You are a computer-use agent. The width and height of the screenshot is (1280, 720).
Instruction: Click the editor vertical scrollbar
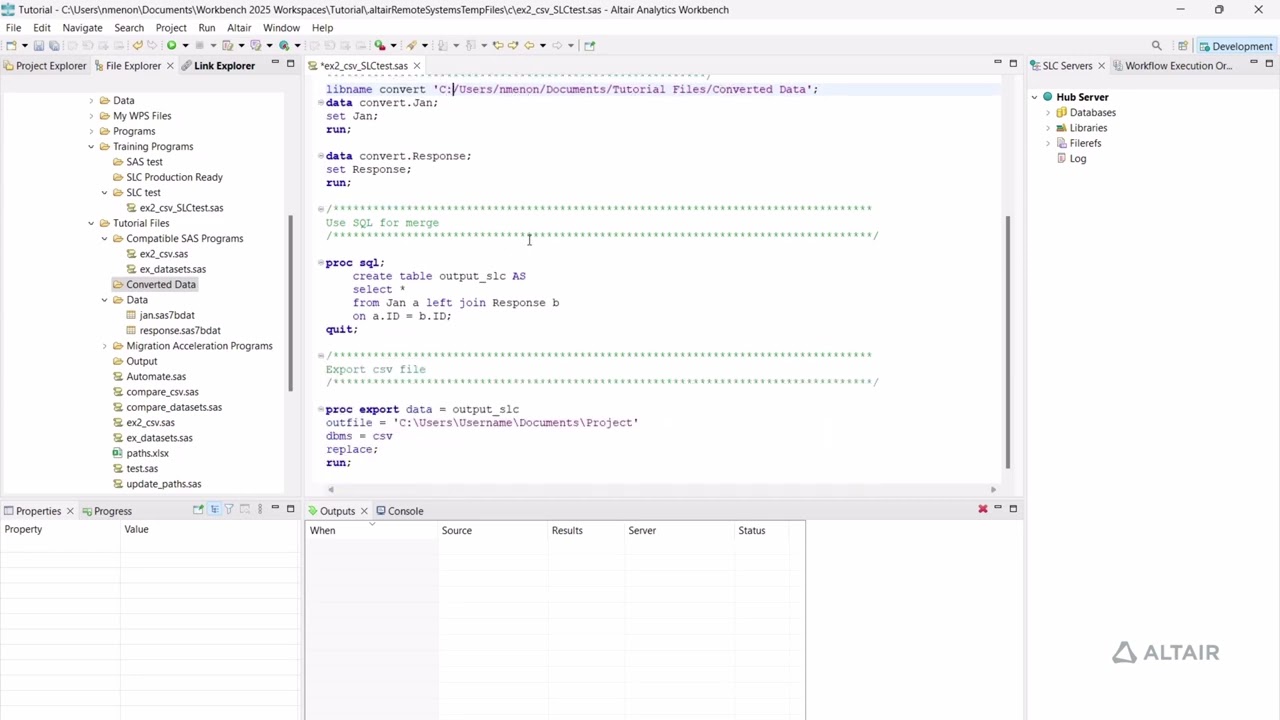(1008, 340)
